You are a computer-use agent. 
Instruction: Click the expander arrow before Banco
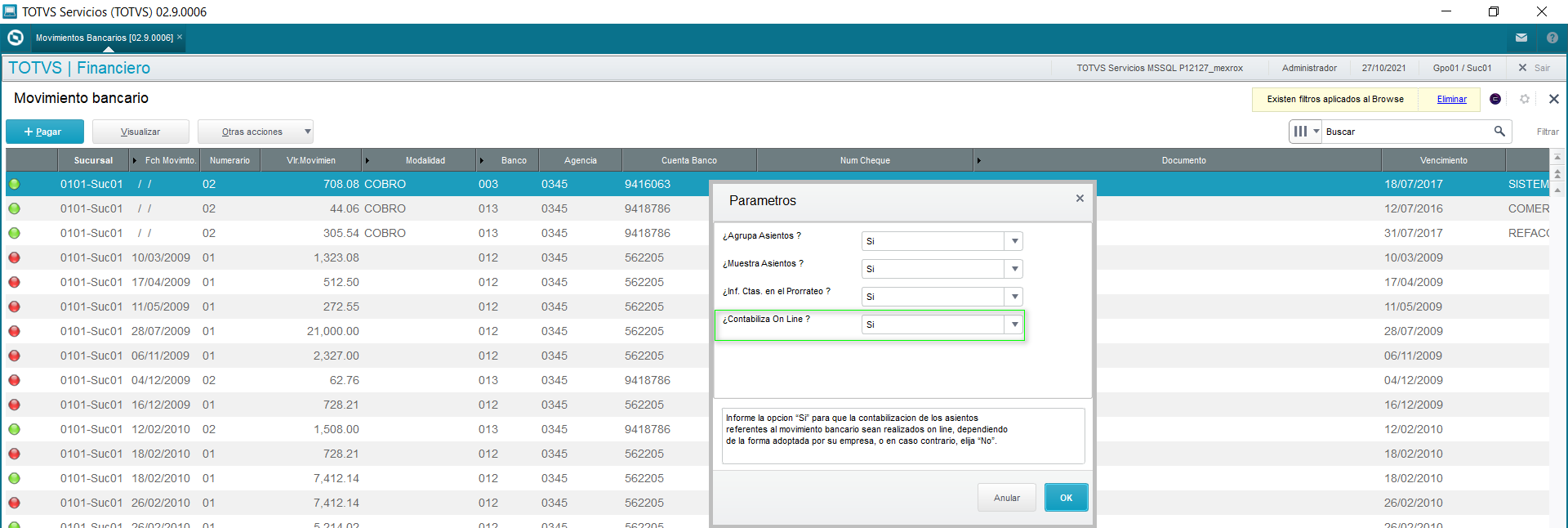[482, 160]
